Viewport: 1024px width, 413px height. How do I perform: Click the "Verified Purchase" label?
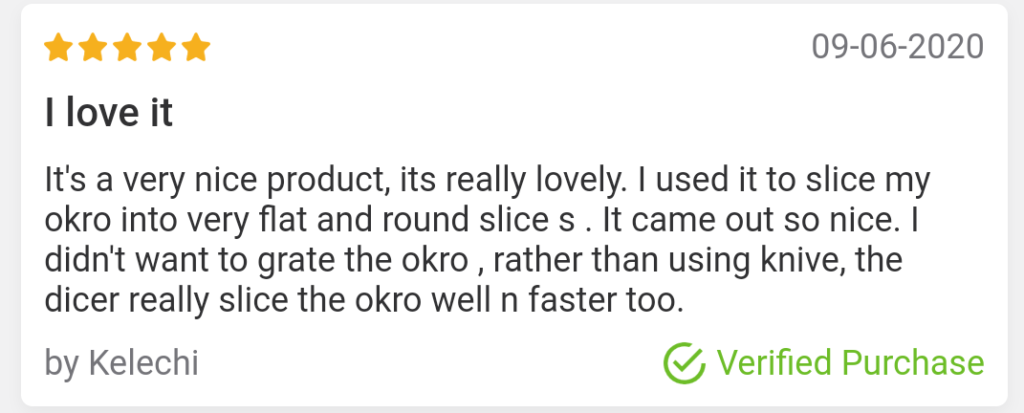tap(850, 362)
